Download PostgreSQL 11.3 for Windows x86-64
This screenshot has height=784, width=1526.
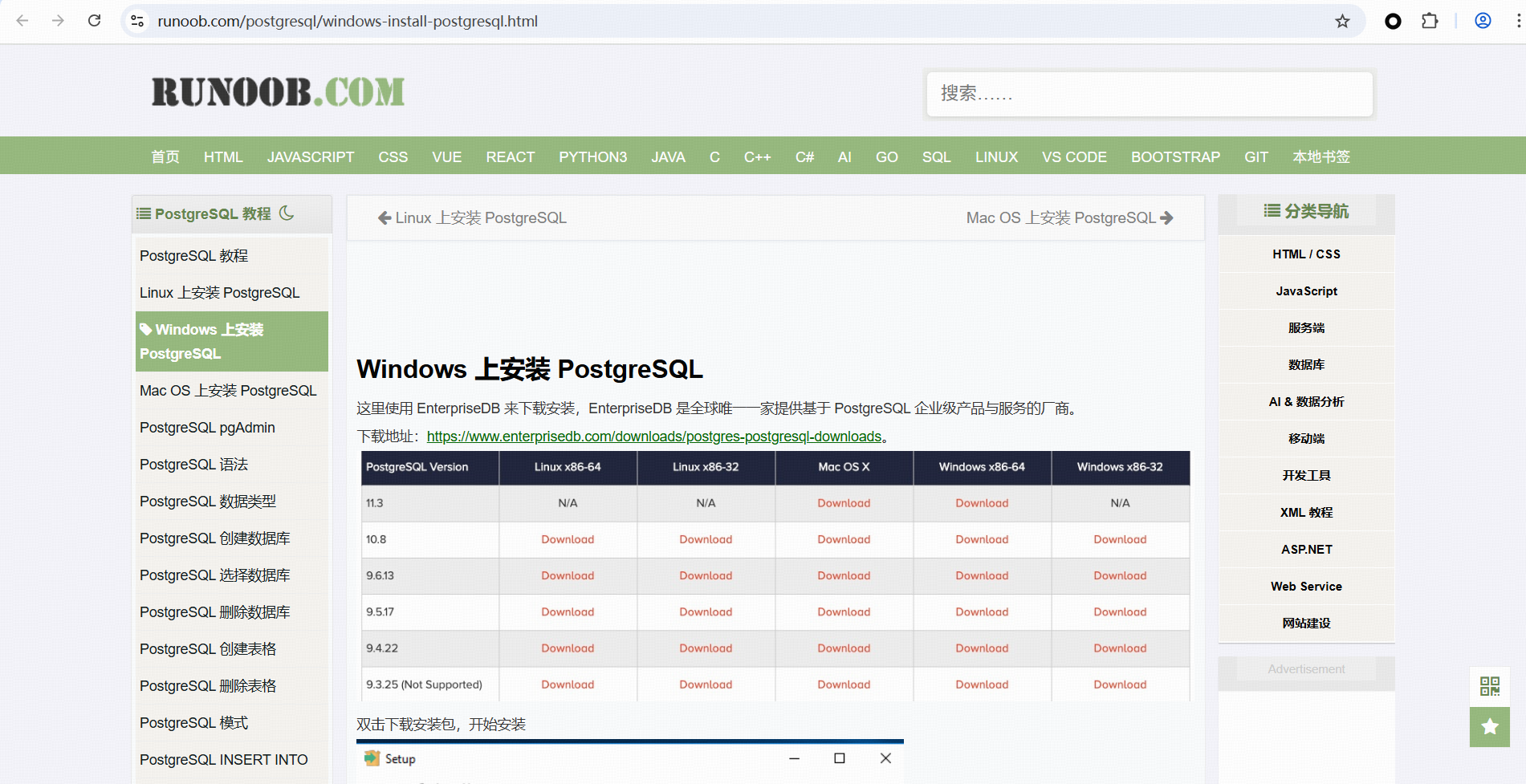pos(981,503)
